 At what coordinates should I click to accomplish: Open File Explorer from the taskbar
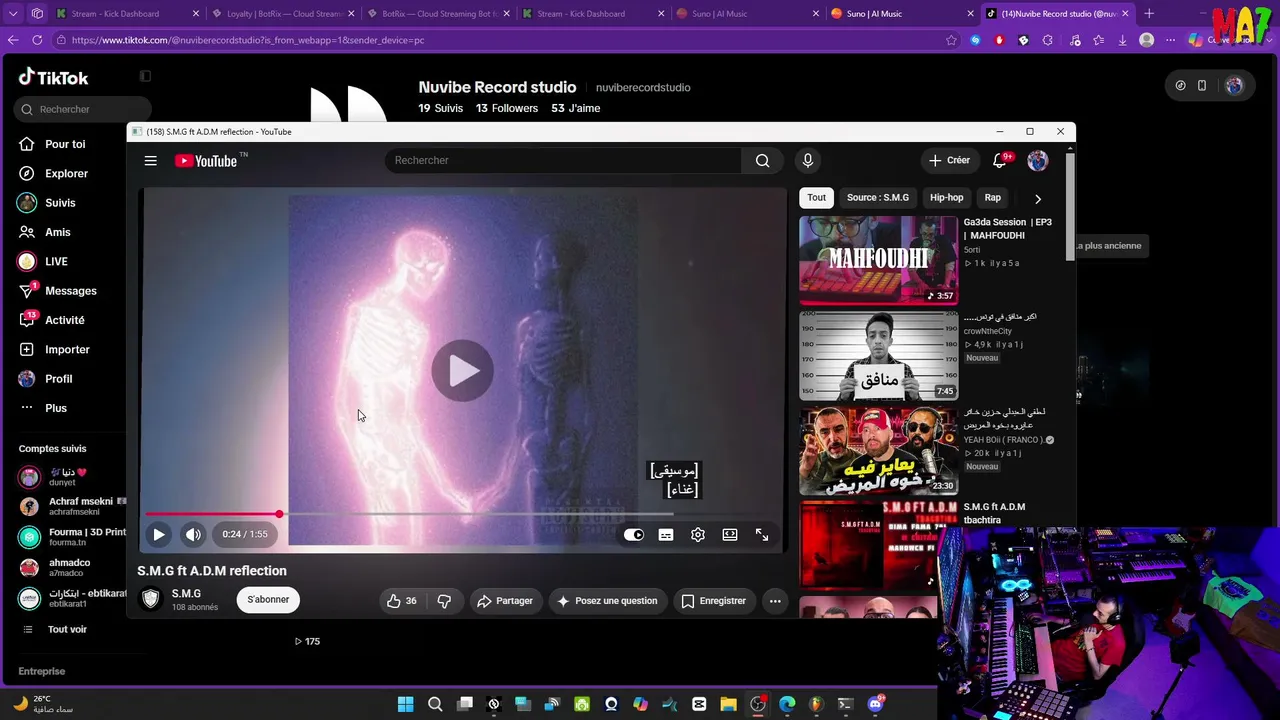(x=728, y=704)
